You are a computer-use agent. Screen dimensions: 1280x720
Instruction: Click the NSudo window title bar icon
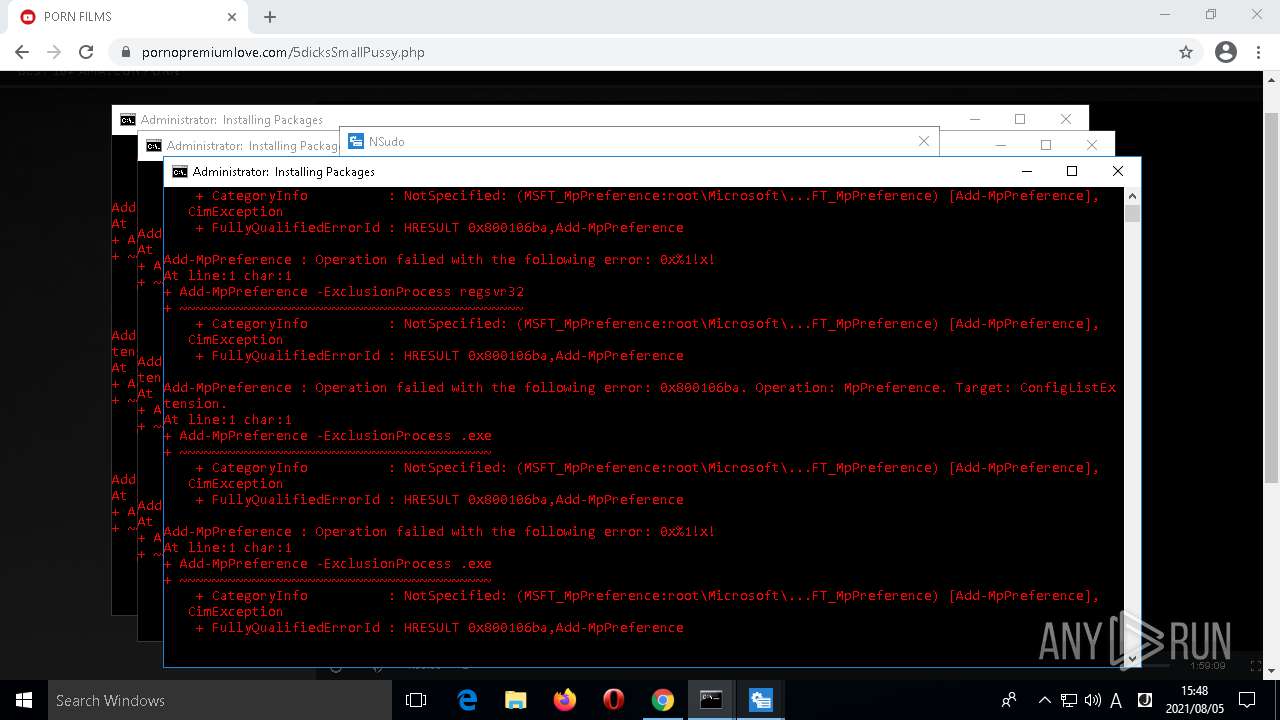tap(355, 141)
